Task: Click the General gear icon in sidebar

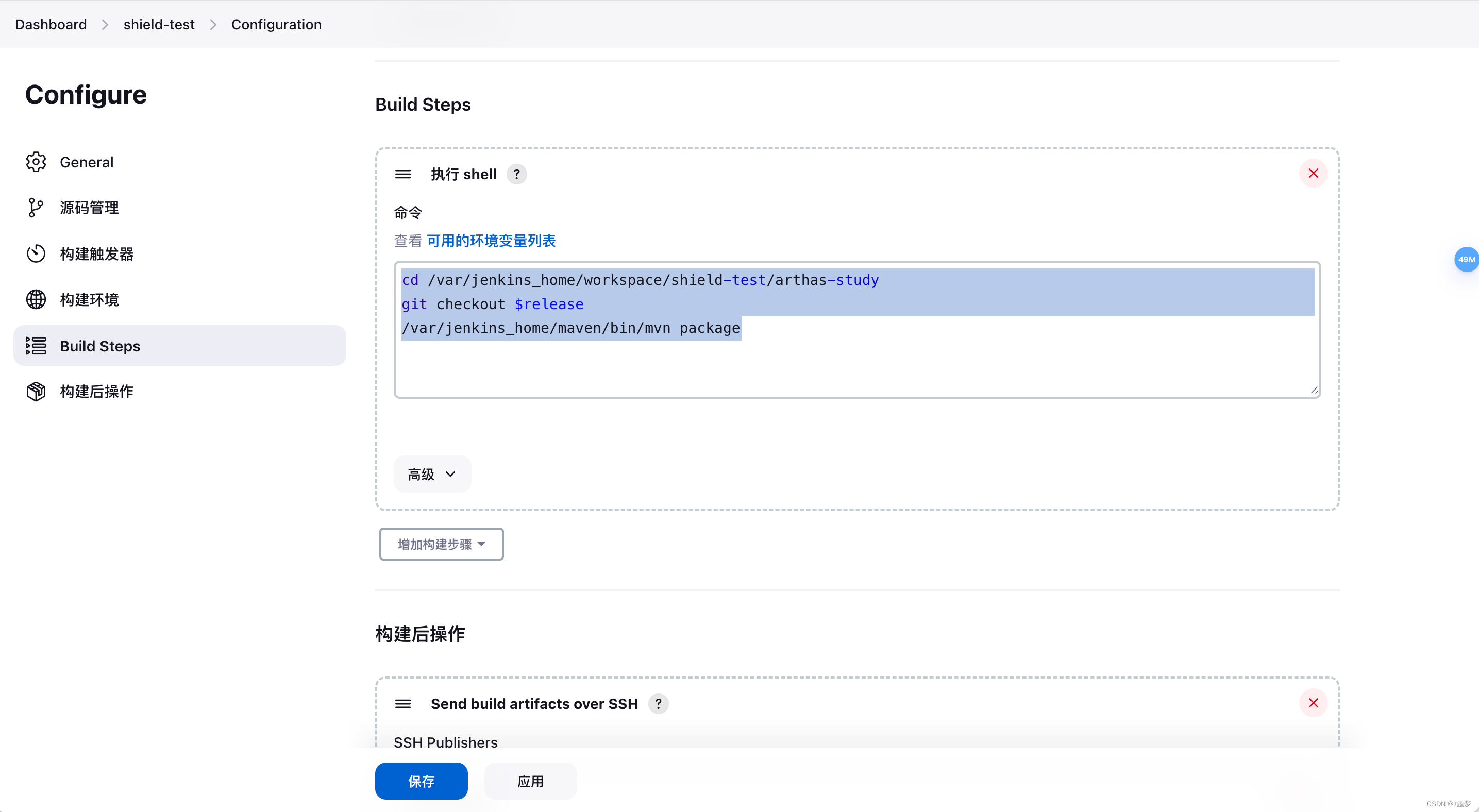Action: (36, 162)
